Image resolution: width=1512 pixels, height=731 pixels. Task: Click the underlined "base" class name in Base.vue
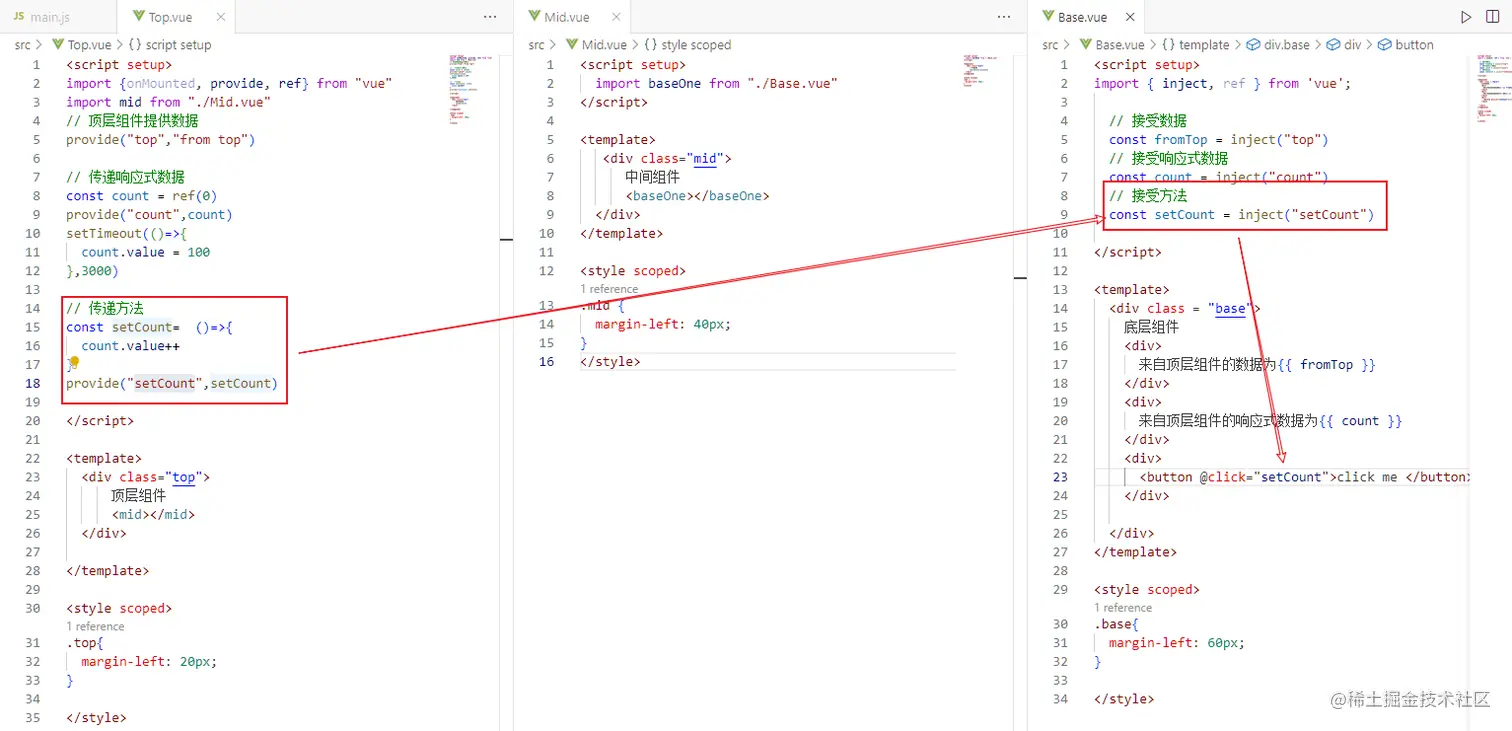pos(1230,308)
